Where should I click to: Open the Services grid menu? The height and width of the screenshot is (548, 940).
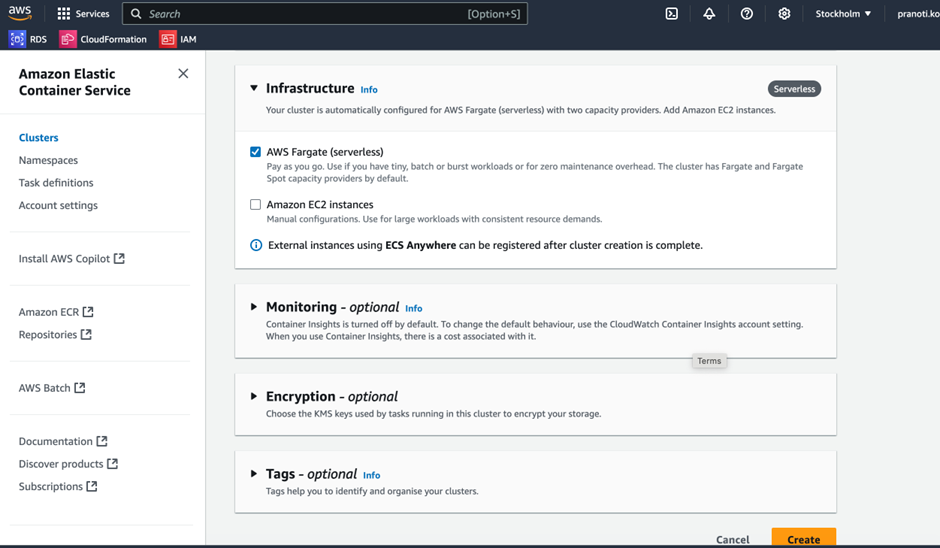[x=64, y=14]
